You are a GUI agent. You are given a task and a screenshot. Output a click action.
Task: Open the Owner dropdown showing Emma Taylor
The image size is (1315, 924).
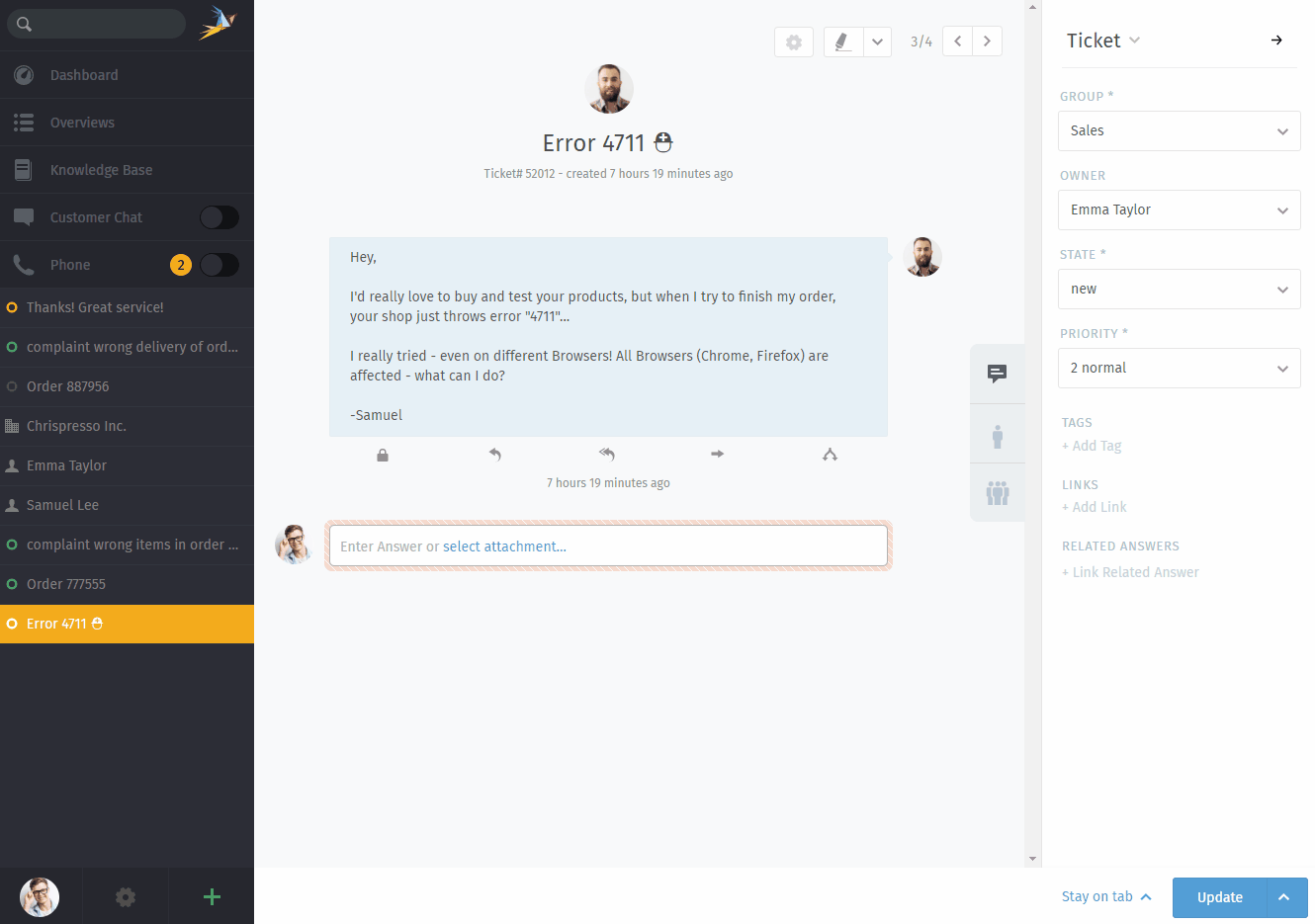point(1179,210)
